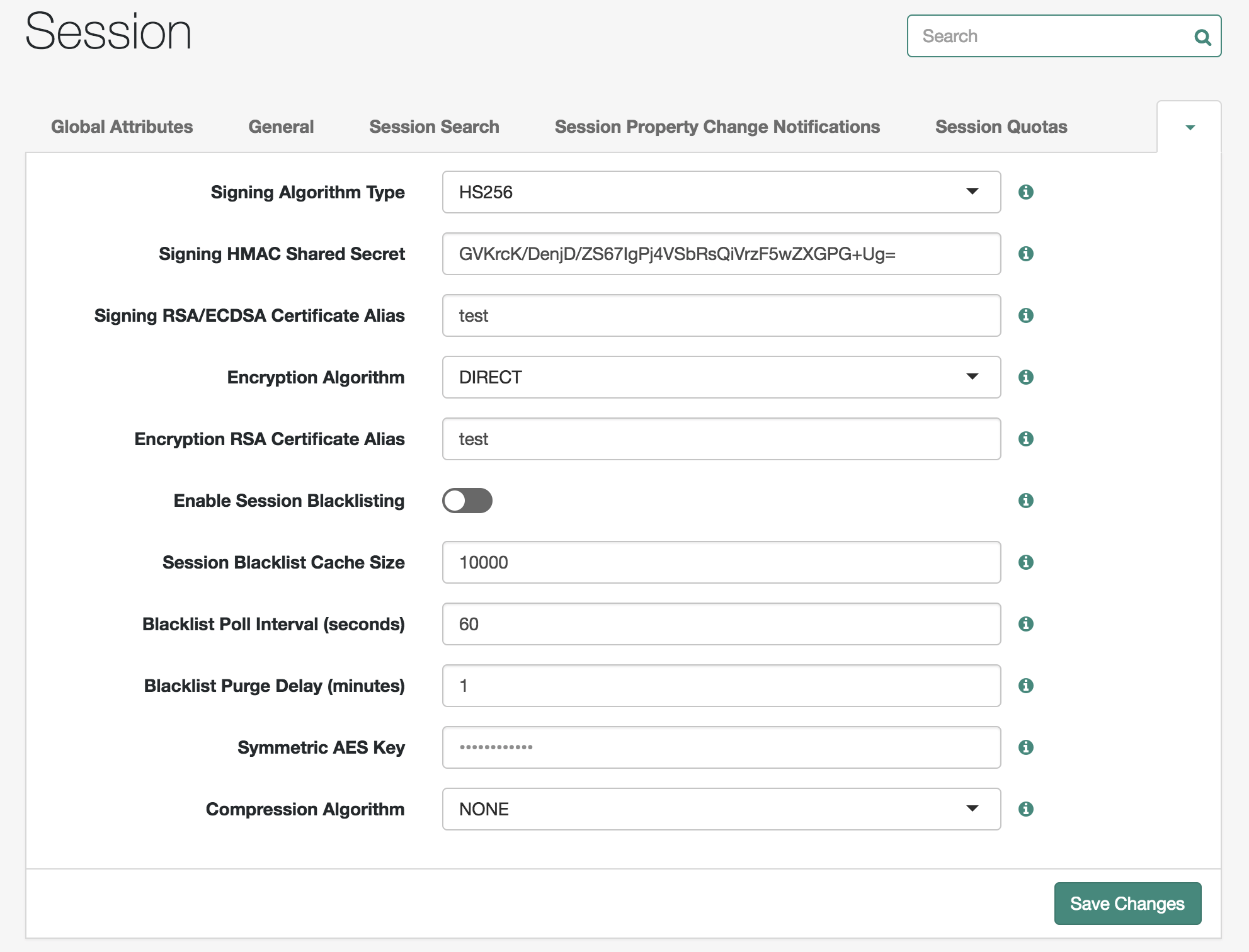This screenshot has height=952, width=1249.
Task: Switch to General tab
Action: click(x=281, y=127)
